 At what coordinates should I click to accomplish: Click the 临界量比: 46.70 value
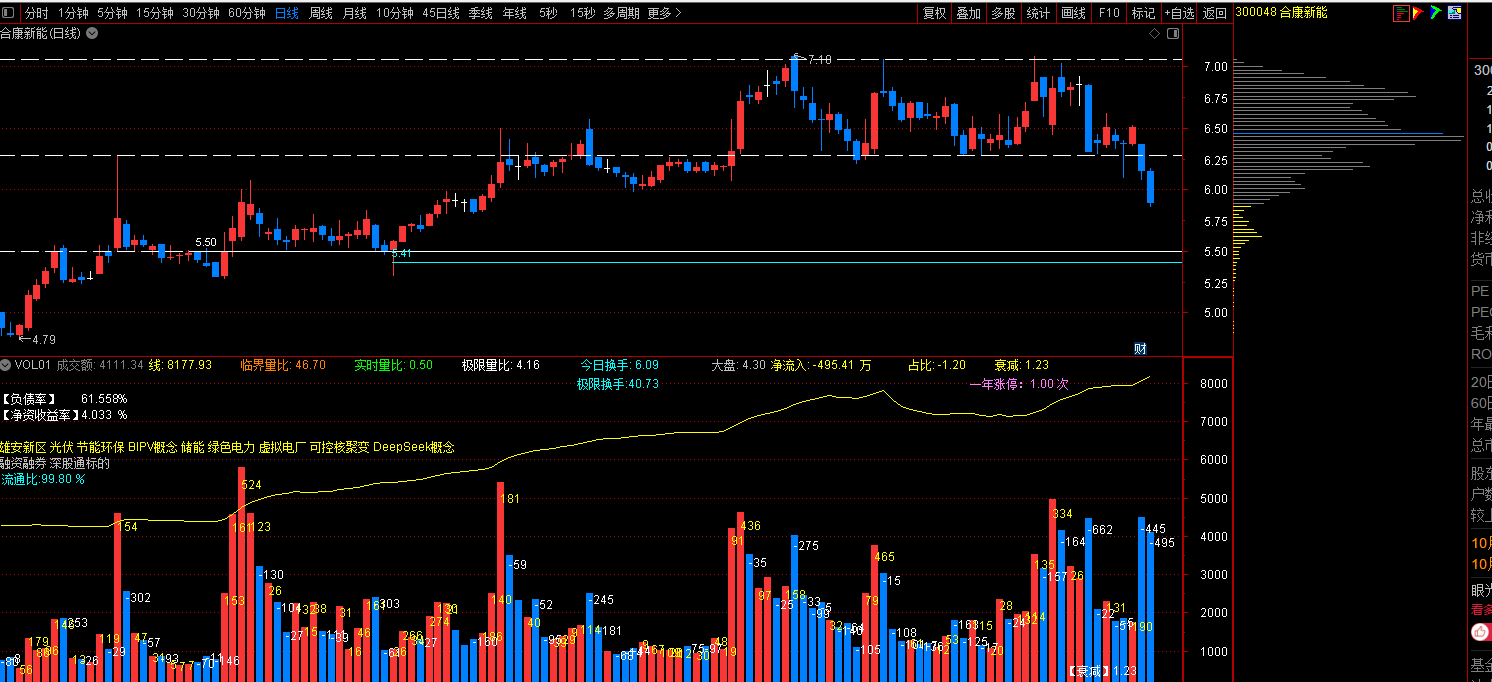click(283, 365)
